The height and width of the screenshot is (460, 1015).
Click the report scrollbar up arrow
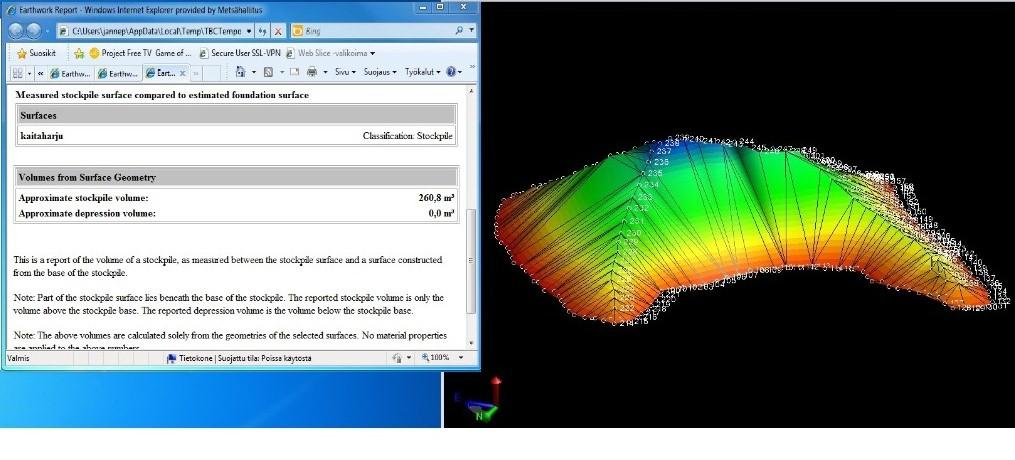471,91
